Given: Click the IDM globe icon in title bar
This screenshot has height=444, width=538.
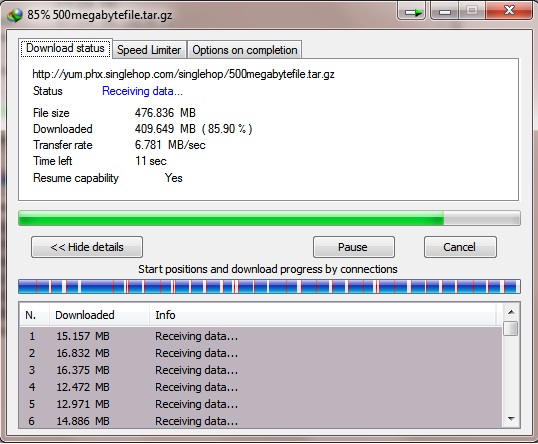Looking at the screenshot, I should coord(15,15).
